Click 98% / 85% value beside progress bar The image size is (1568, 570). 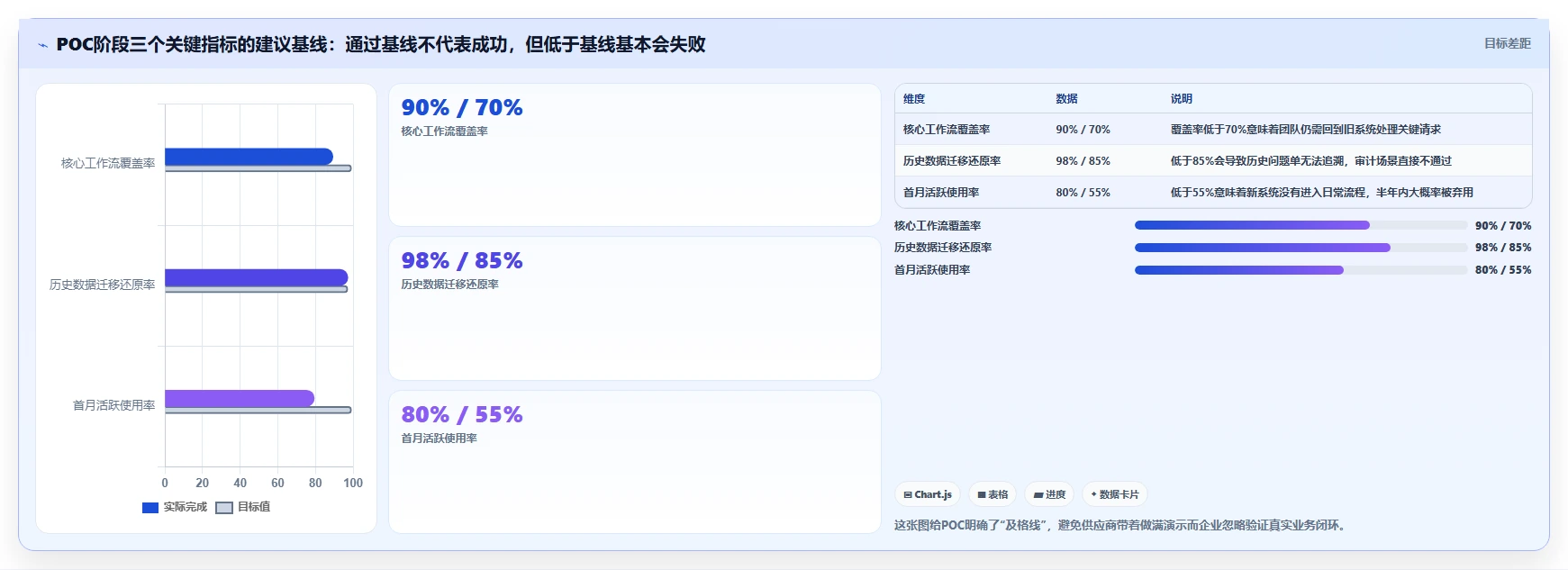coord(1503,248)
